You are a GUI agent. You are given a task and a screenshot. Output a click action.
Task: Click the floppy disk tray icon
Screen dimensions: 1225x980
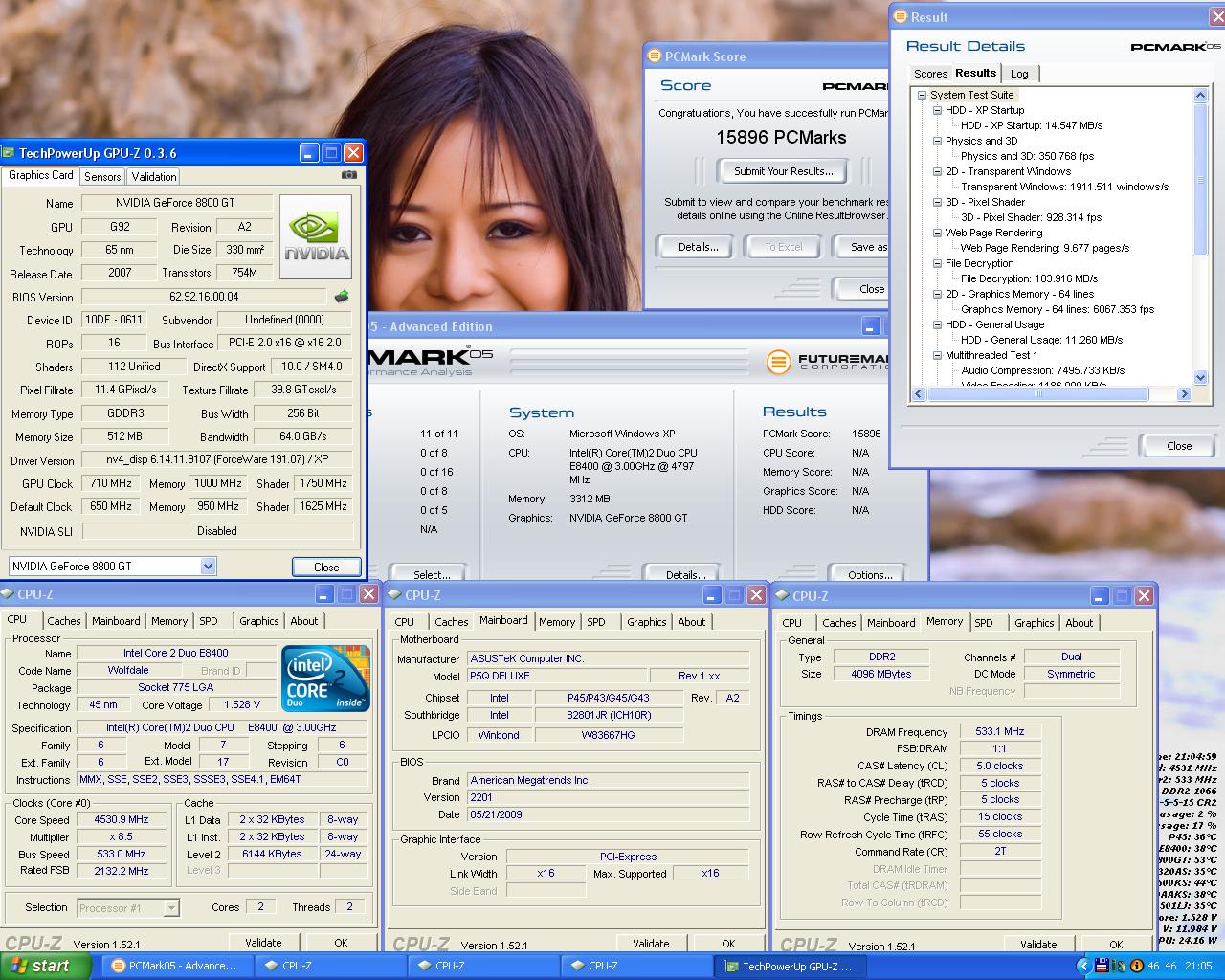[x=1102, y=967]
